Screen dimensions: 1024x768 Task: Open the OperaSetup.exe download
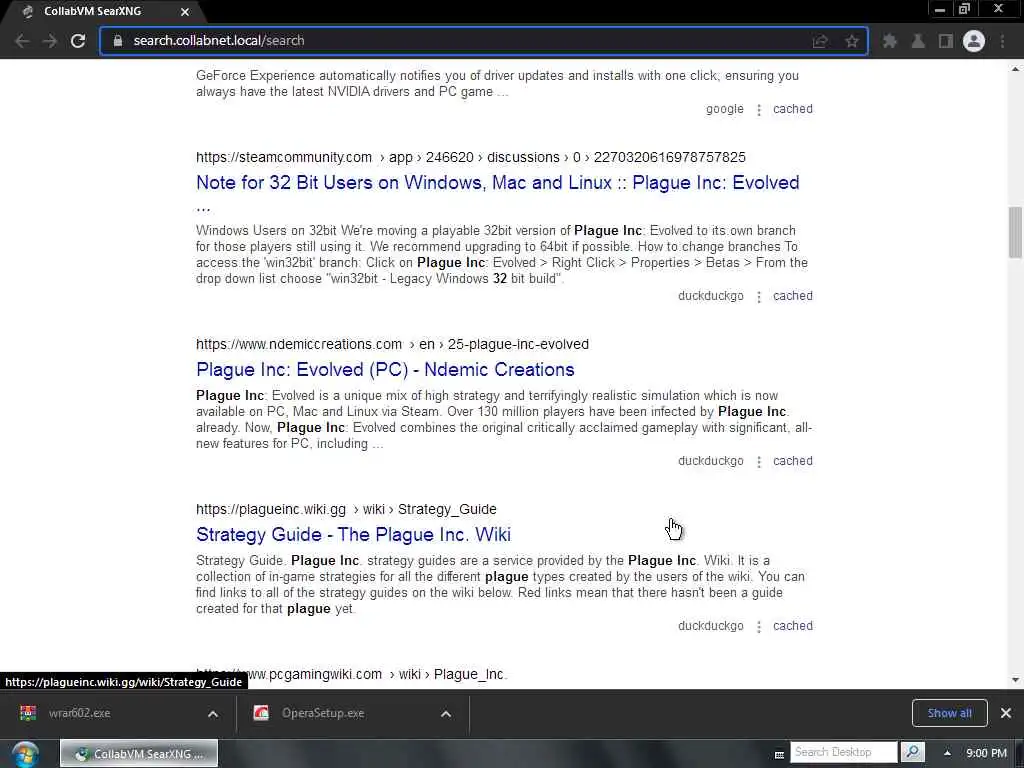(x=323, y=713)
